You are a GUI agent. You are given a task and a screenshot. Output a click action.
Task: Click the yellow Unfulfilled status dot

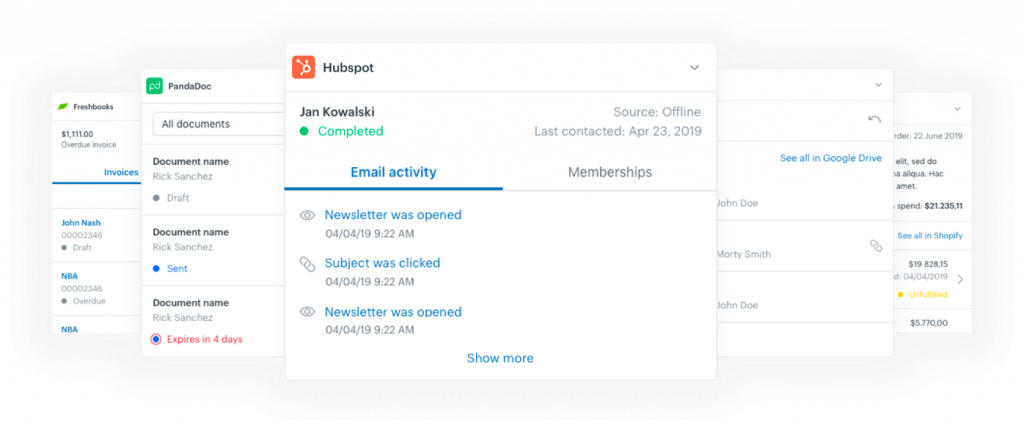coord(901,295)
